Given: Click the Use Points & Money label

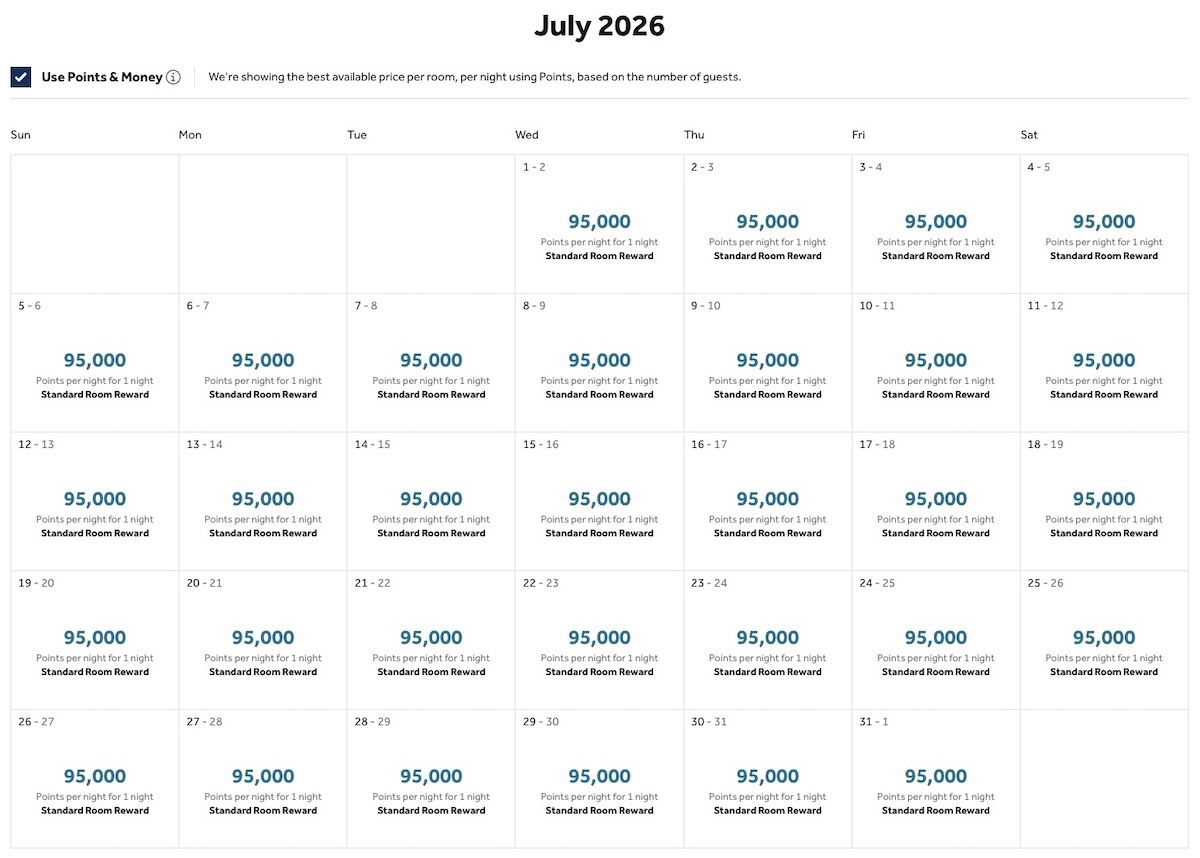Looking at the screenshot, I should click(x=102, y=77).
